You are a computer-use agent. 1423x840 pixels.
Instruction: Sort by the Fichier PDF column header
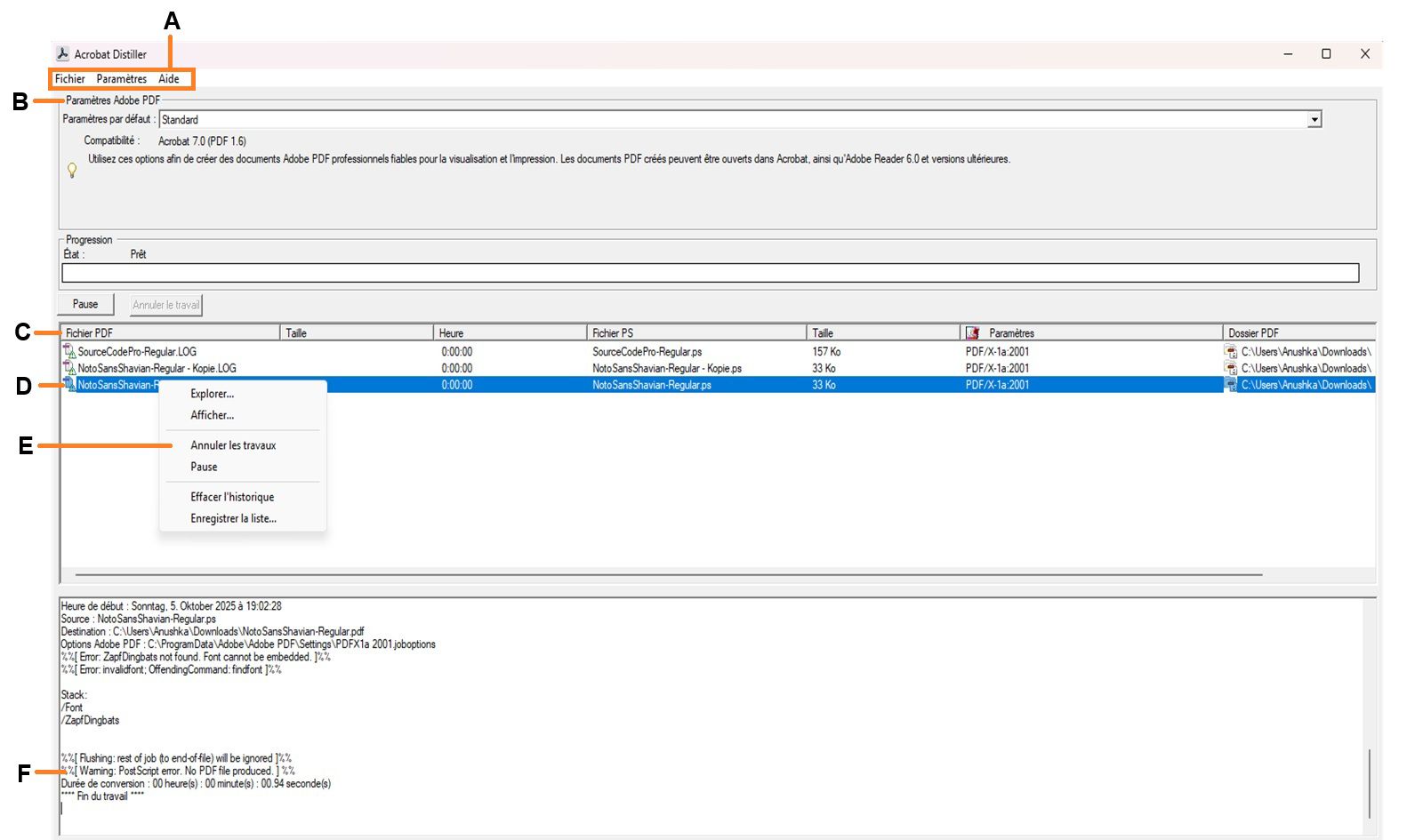point(170,333)
